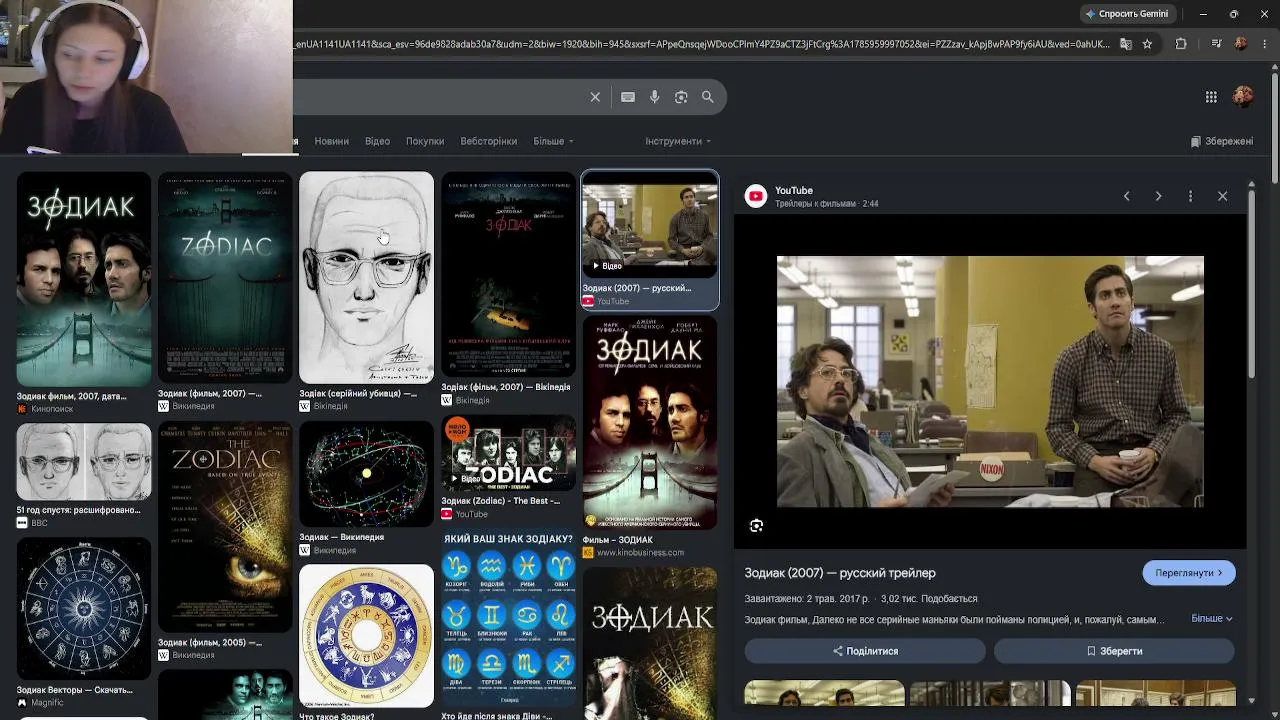Open the blue-gold zodiac wheel thumbnail
Image resolution: width=1280 pixels, height=720 pixels.
[367, 636]
